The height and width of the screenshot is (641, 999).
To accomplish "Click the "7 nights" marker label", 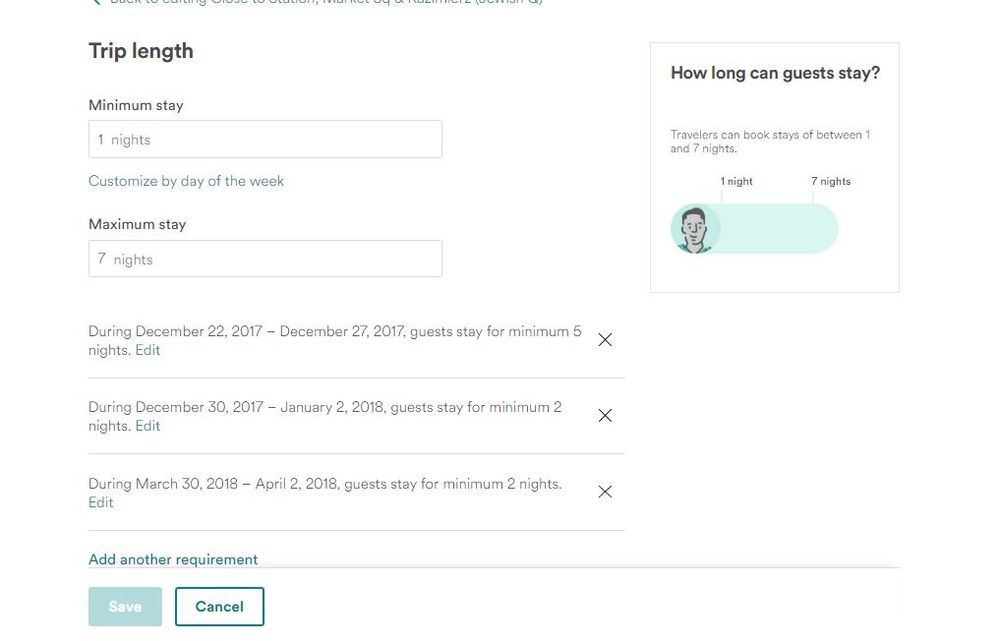I will pyautogui.click(x=831, y=182).
